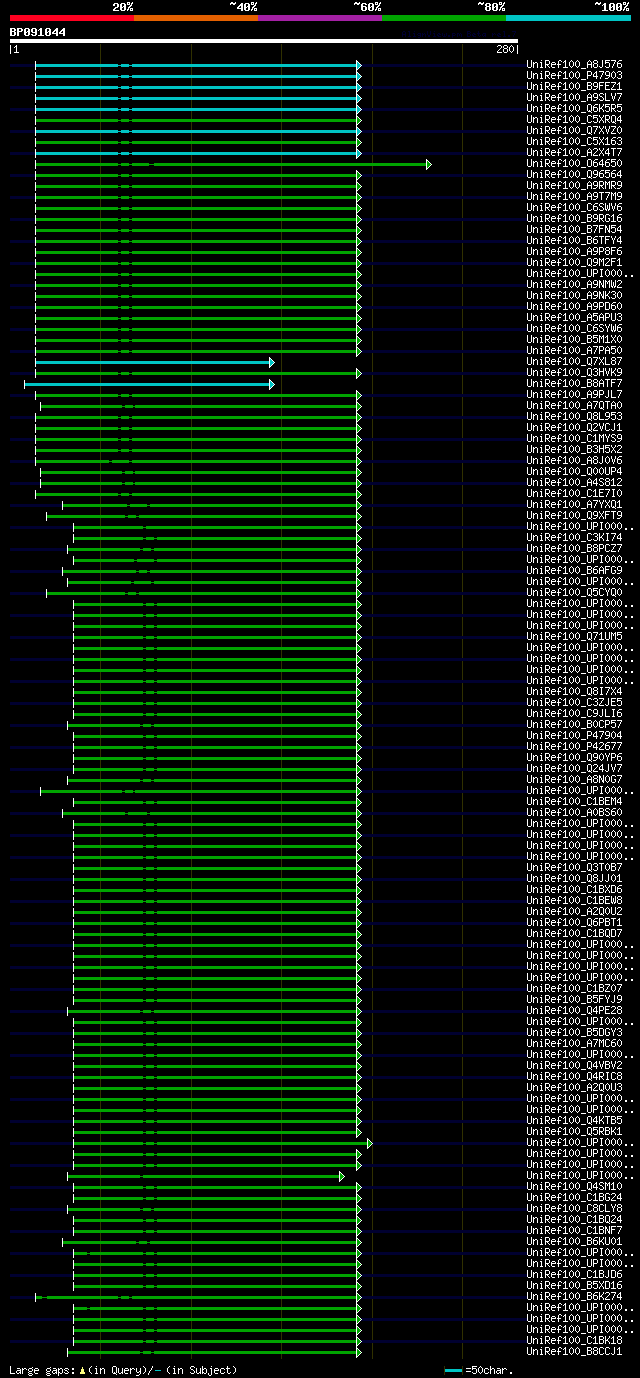Open hit UniRef100_Q4SM10
Image resolution: width=640 pixels, height=1378 pixels.
coord(574,1187)
